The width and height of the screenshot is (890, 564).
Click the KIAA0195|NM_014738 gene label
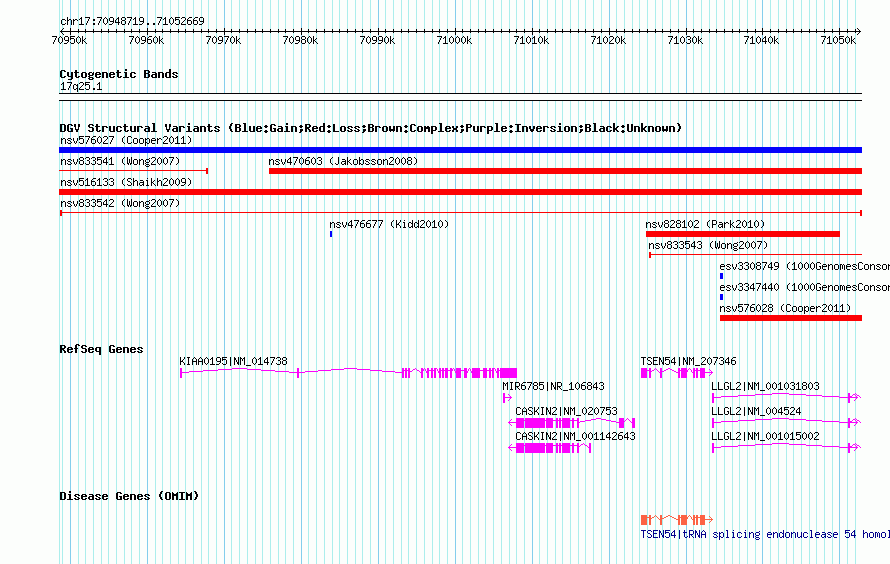(x=233, y=361)
